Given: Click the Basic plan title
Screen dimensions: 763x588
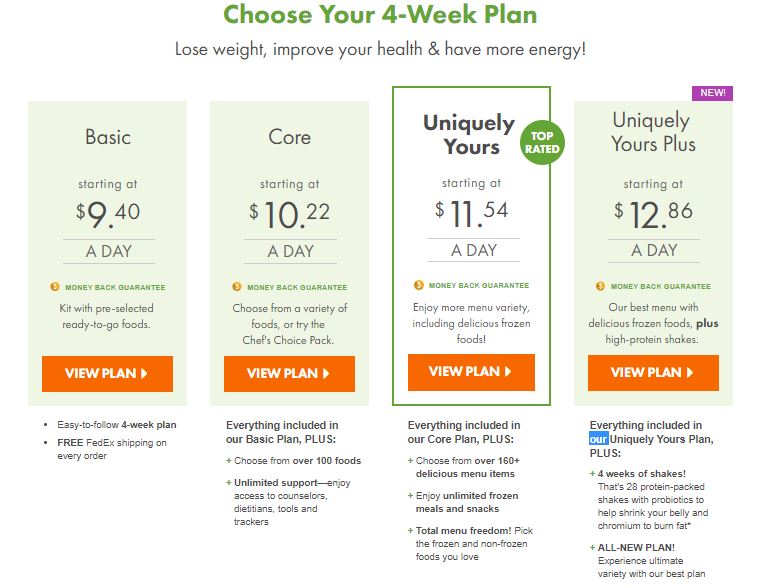Looking at the screenshot, I should 108,137.
